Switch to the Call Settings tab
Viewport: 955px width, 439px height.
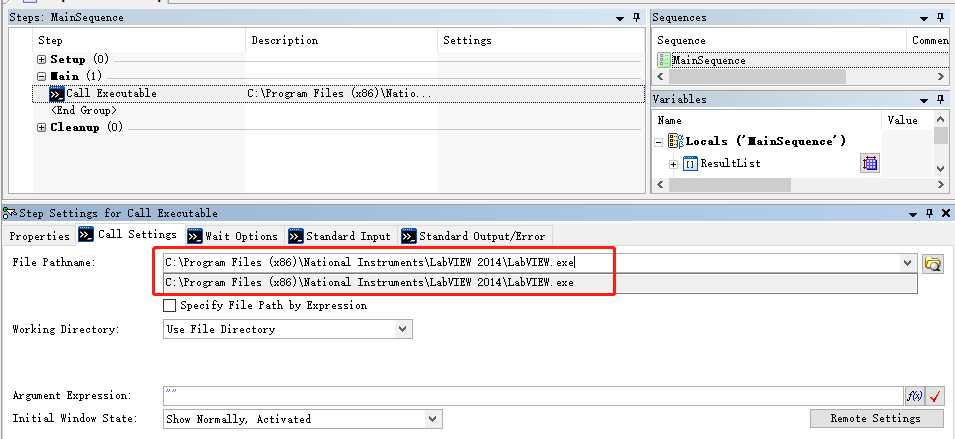coord(129,234)
